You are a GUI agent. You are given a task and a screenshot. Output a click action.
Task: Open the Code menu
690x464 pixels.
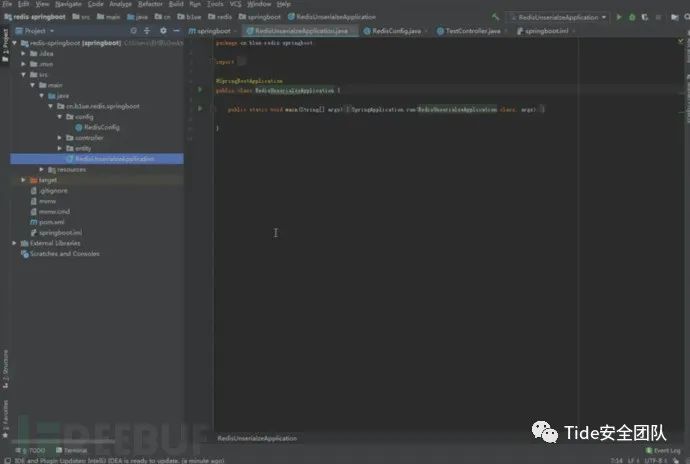pos(95,4)
